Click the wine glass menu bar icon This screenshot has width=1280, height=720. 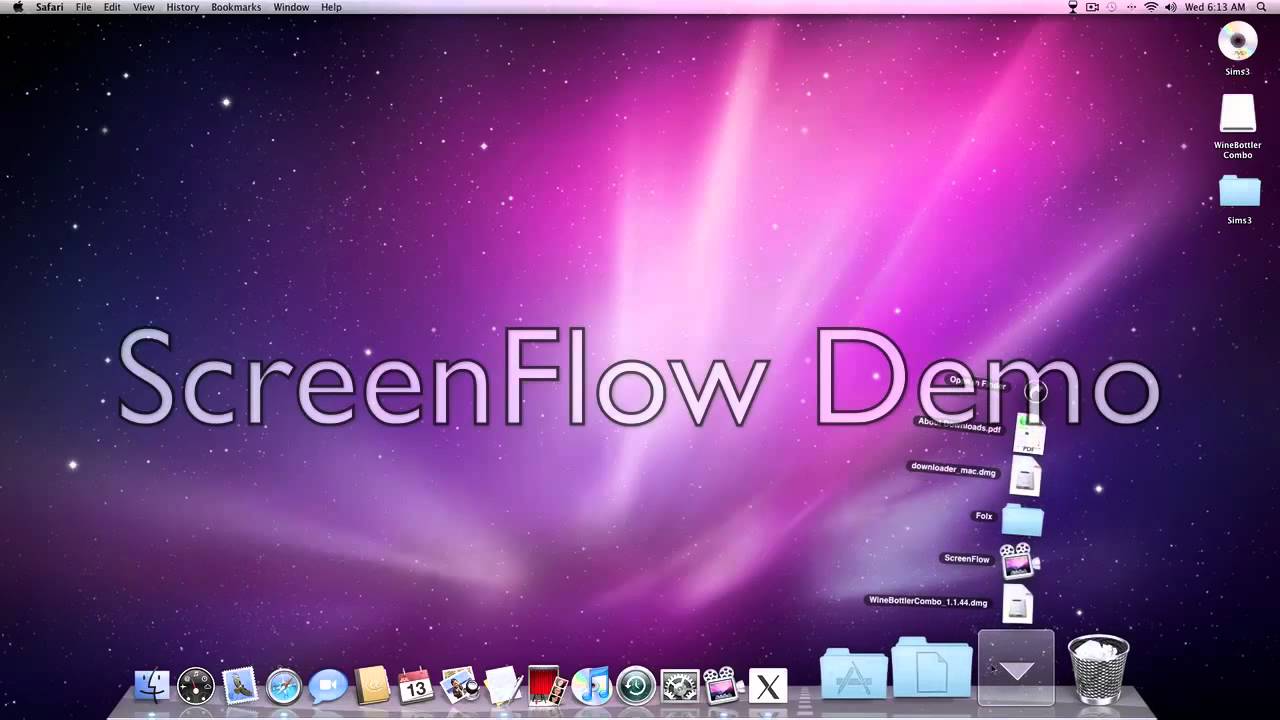(x=1073, y=7)
